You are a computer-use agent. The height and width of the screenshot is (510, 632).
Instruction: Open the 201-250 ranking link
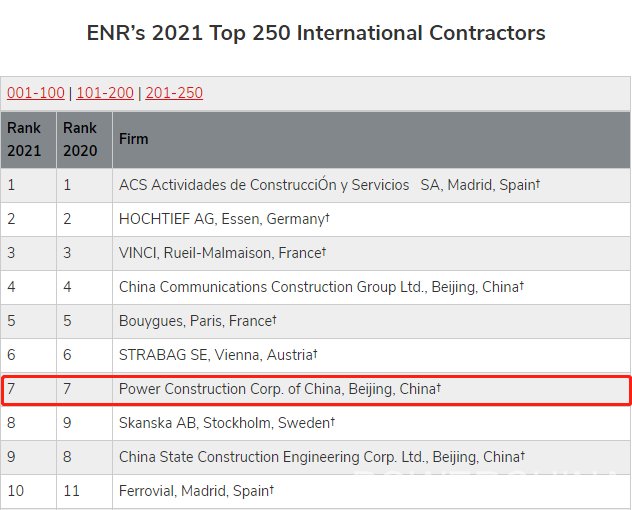[x=174, y=93]
